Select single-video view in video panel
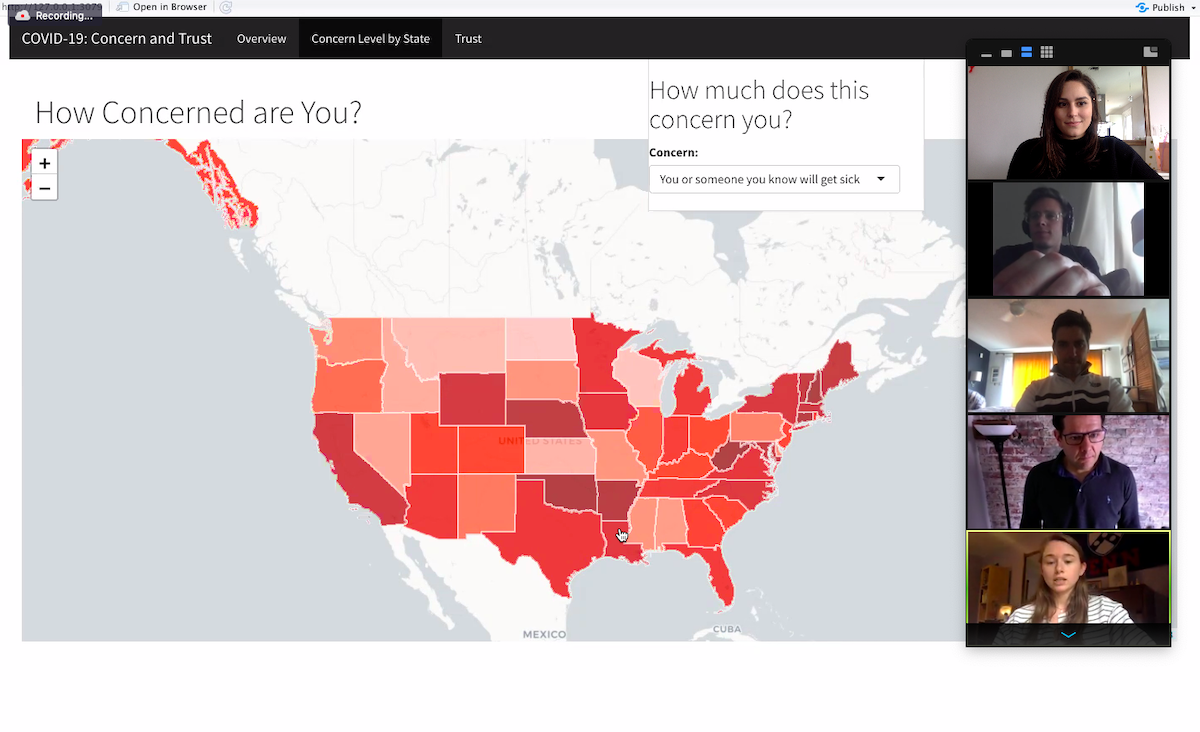 [1006, 53]
